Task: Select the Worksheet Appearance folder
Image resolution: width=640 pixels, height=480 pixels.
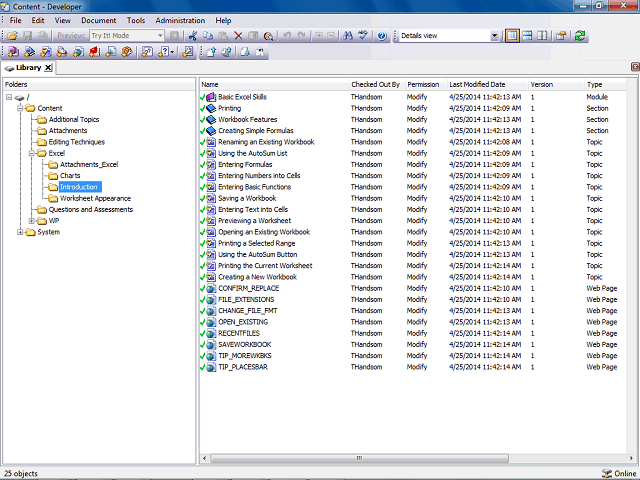Action: [96, 198]
